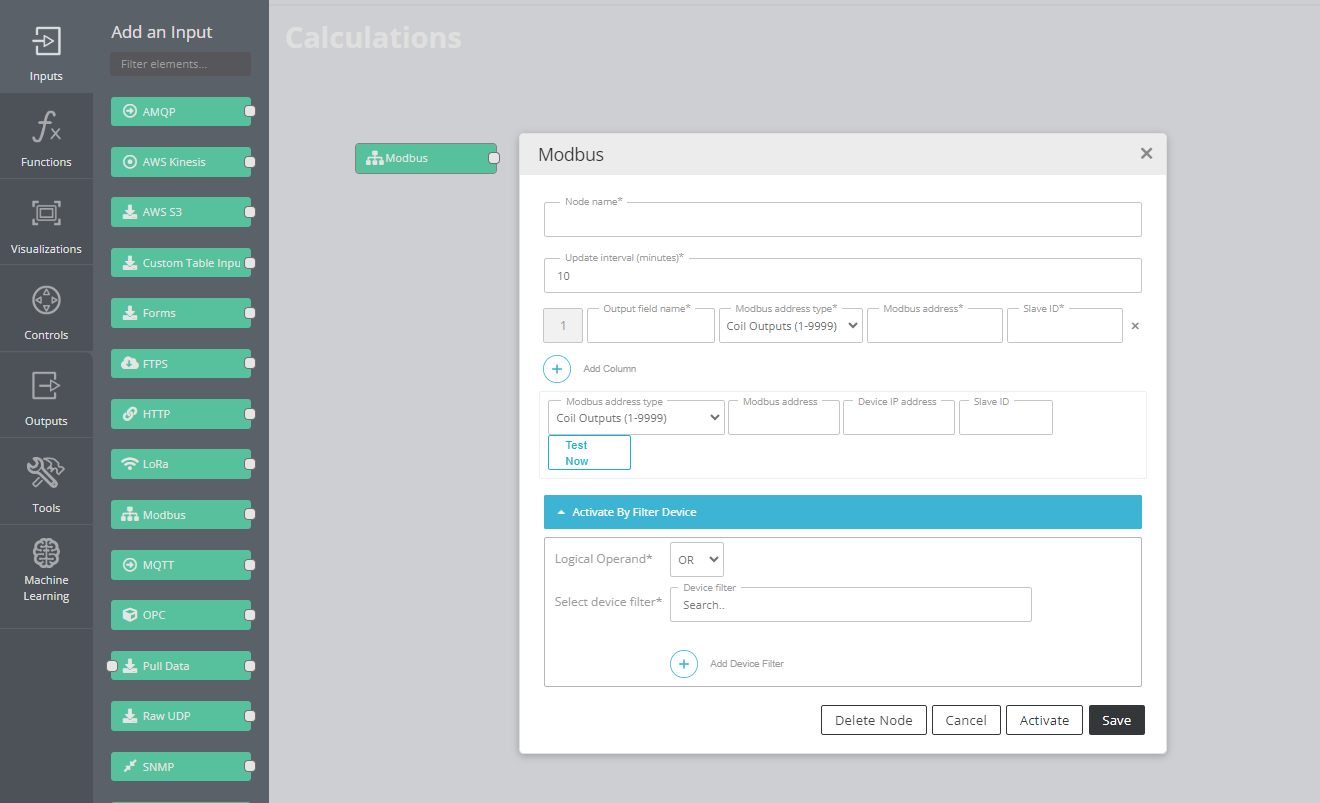Image resolution: width=1320 pixels, height=803 pixels.
Task: Open the Tools sidebar section
Action: (x=46, y=482)
